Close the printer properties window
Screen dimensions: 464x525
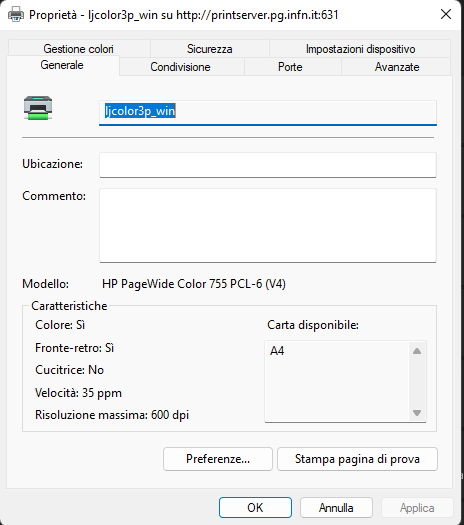click(446, 14)
